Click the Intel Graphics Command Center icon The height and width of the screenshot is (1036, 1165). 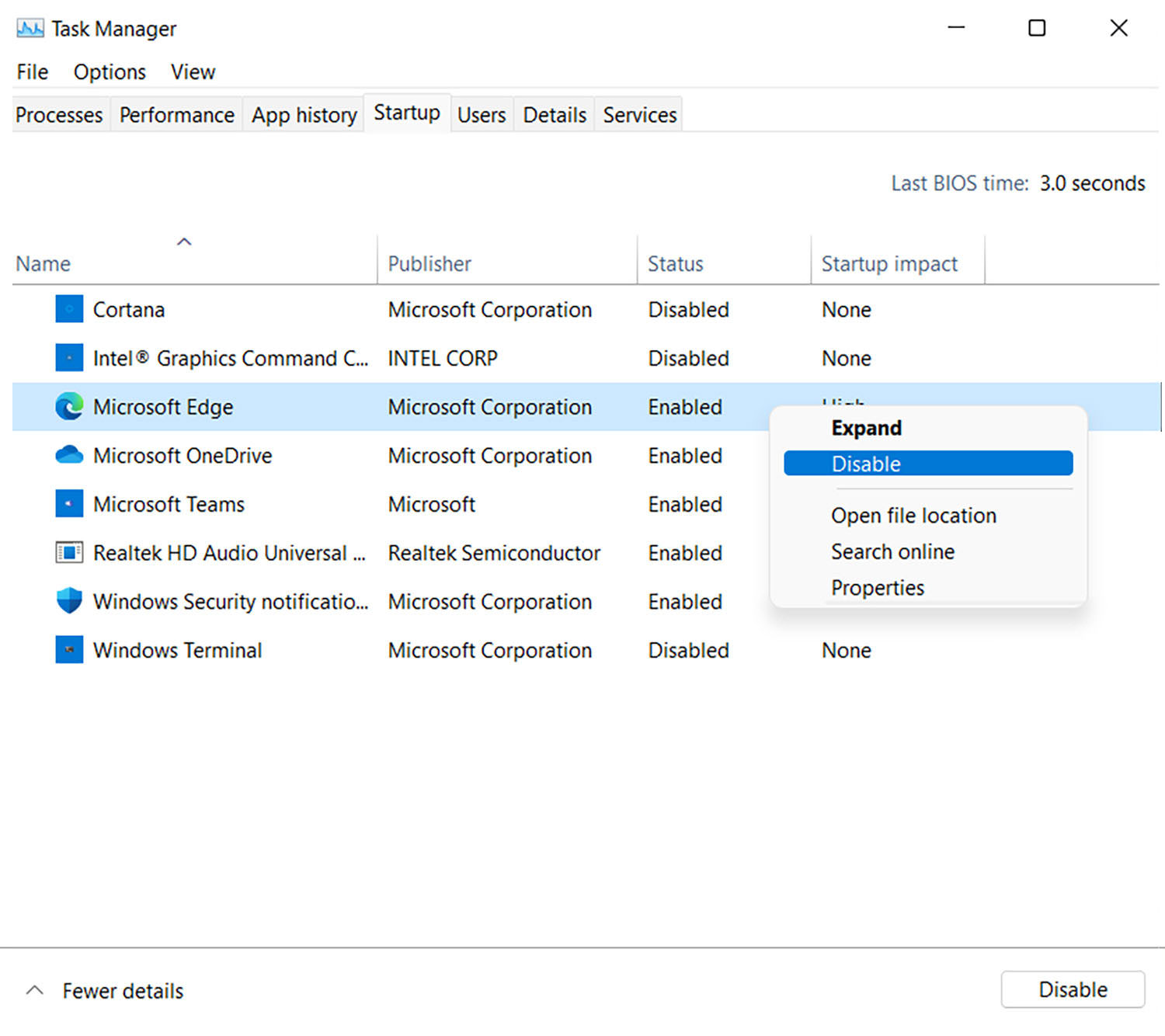click(69, 358)
